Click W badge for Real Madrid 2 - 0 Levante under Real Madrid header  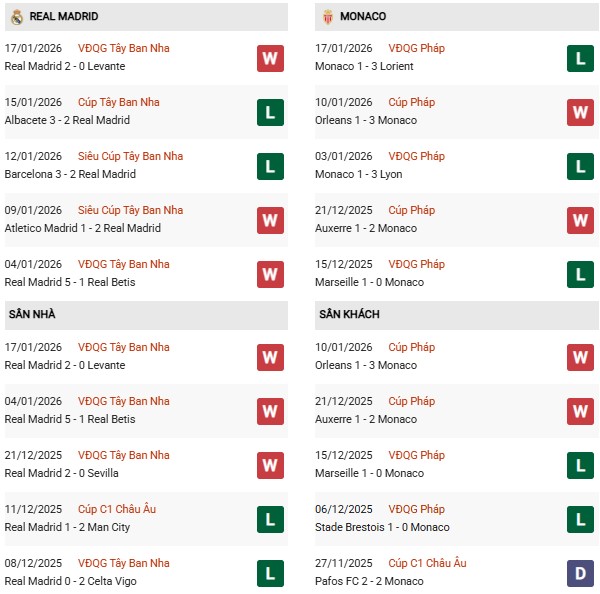tap(269, 58)
